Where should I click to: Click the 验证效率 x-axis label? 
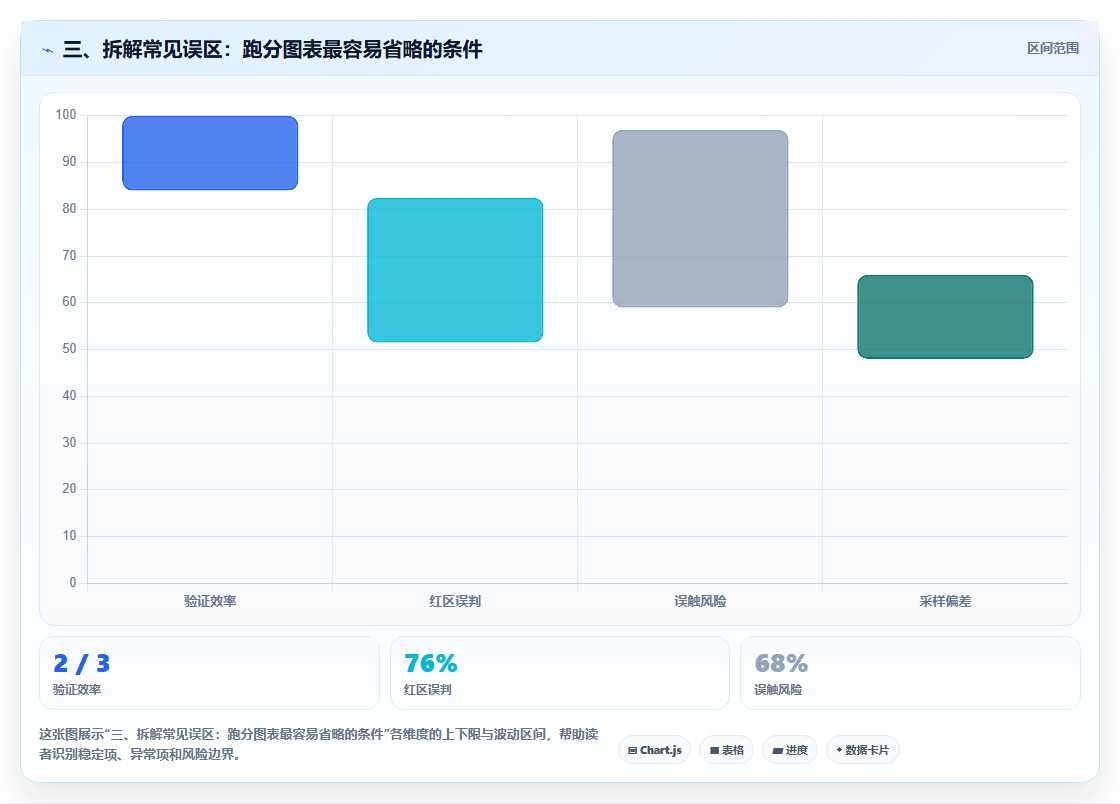click(x=210, y=601)
